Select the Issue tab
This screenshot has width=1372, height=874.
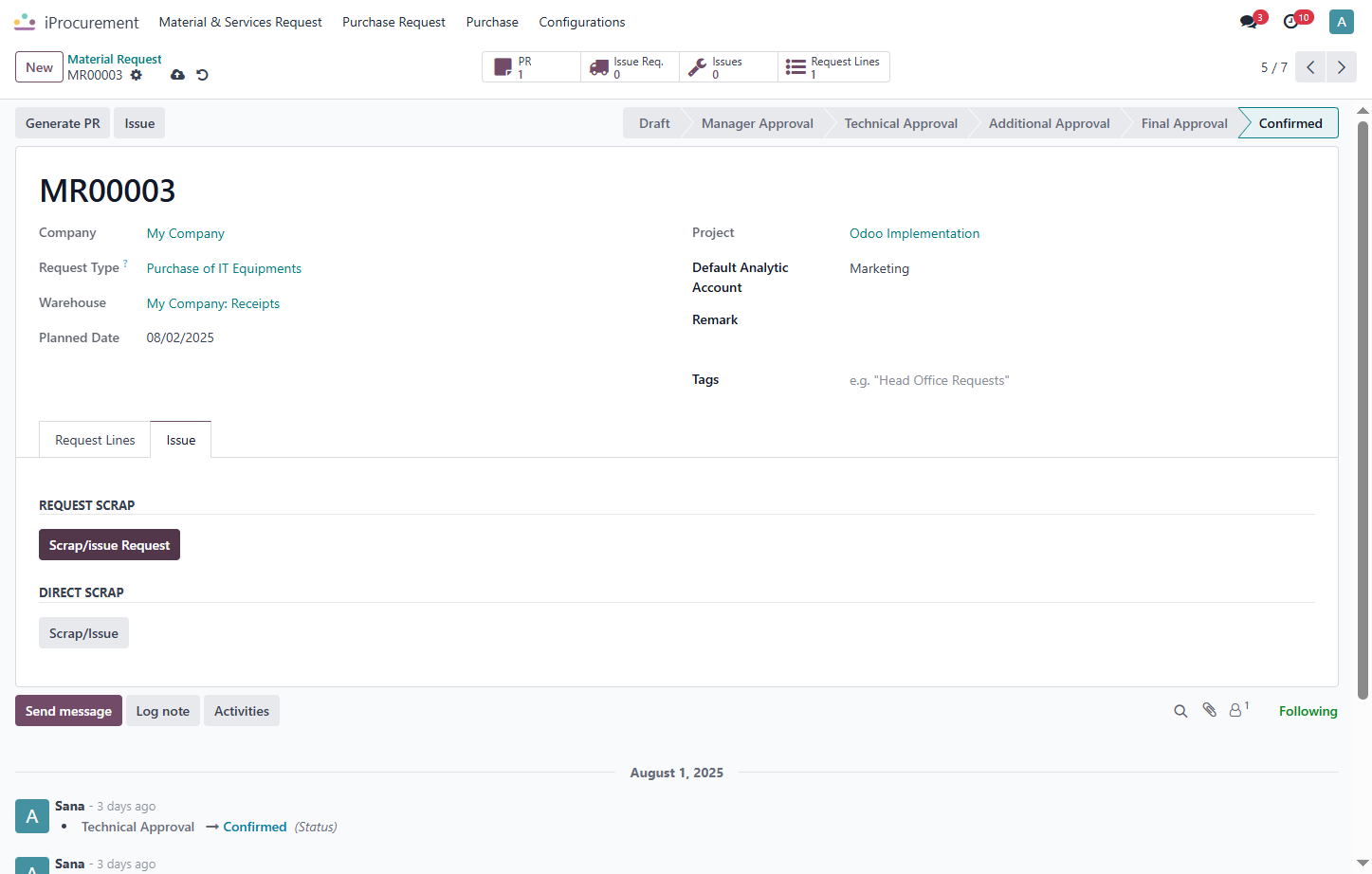point(181,440)
